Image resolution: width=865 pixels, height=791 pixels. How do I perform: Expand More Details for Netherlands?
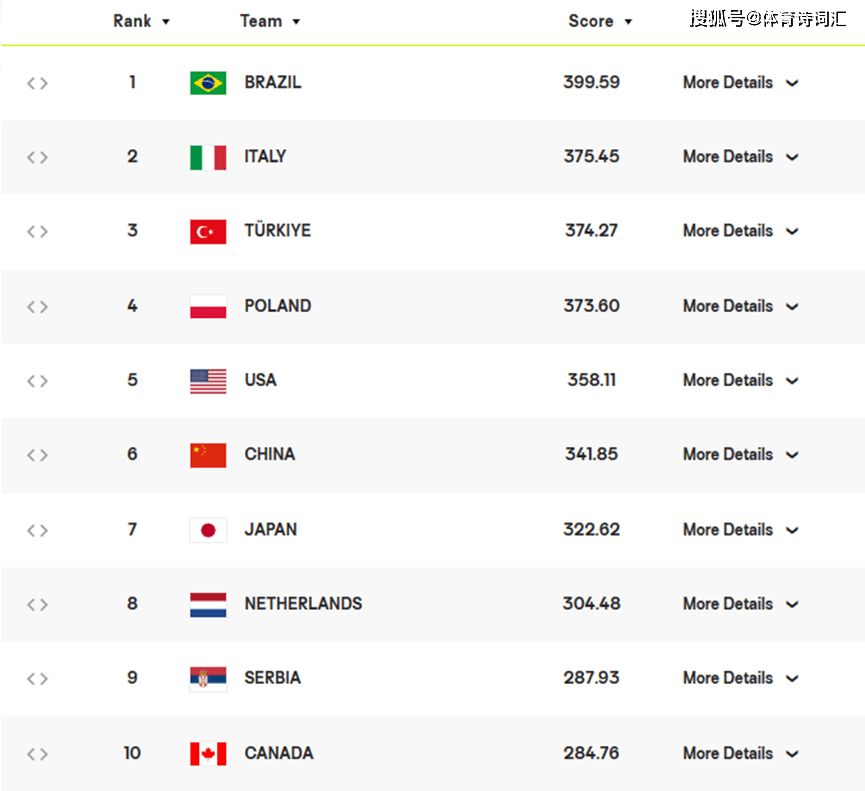[741, 604]
